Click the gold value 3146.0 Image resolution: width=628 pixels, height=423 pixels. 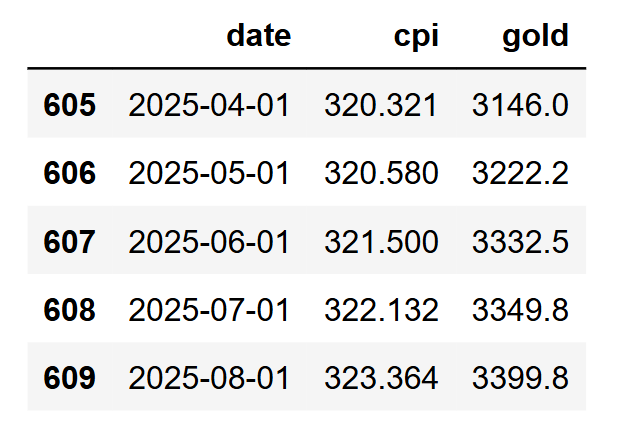(x=520, y=105)
